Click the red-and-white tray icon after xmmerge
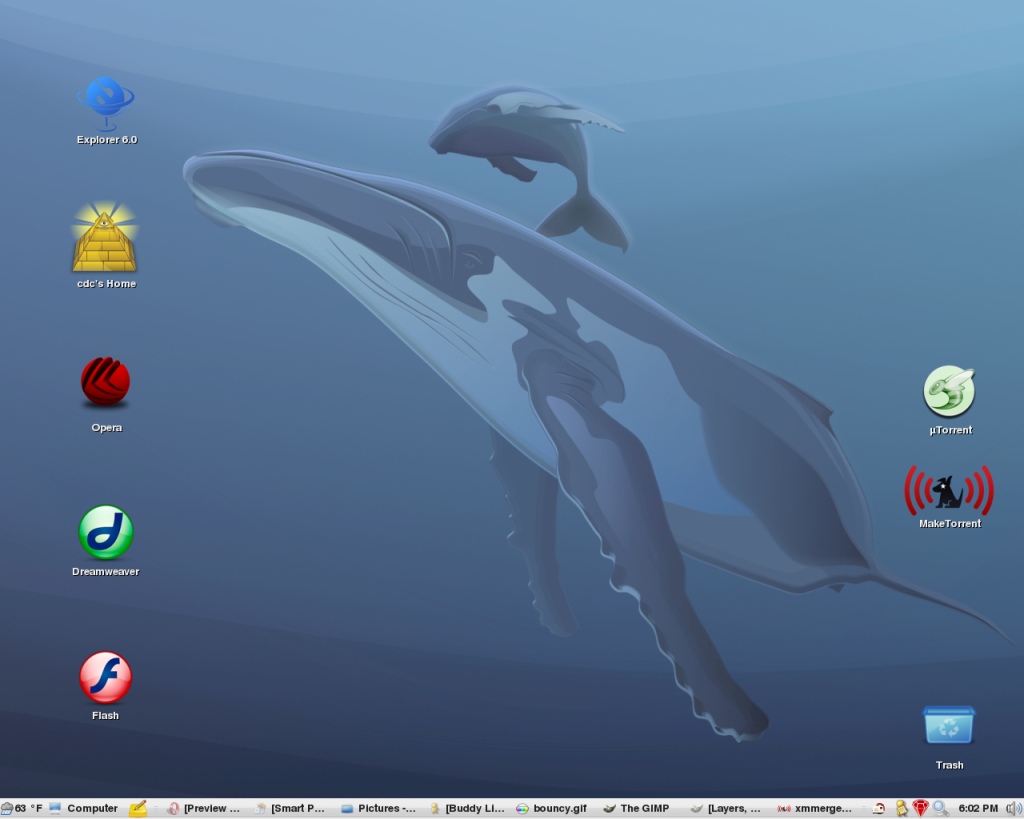Viewport: 1024px width, 819px height. (x=879, y=809)
